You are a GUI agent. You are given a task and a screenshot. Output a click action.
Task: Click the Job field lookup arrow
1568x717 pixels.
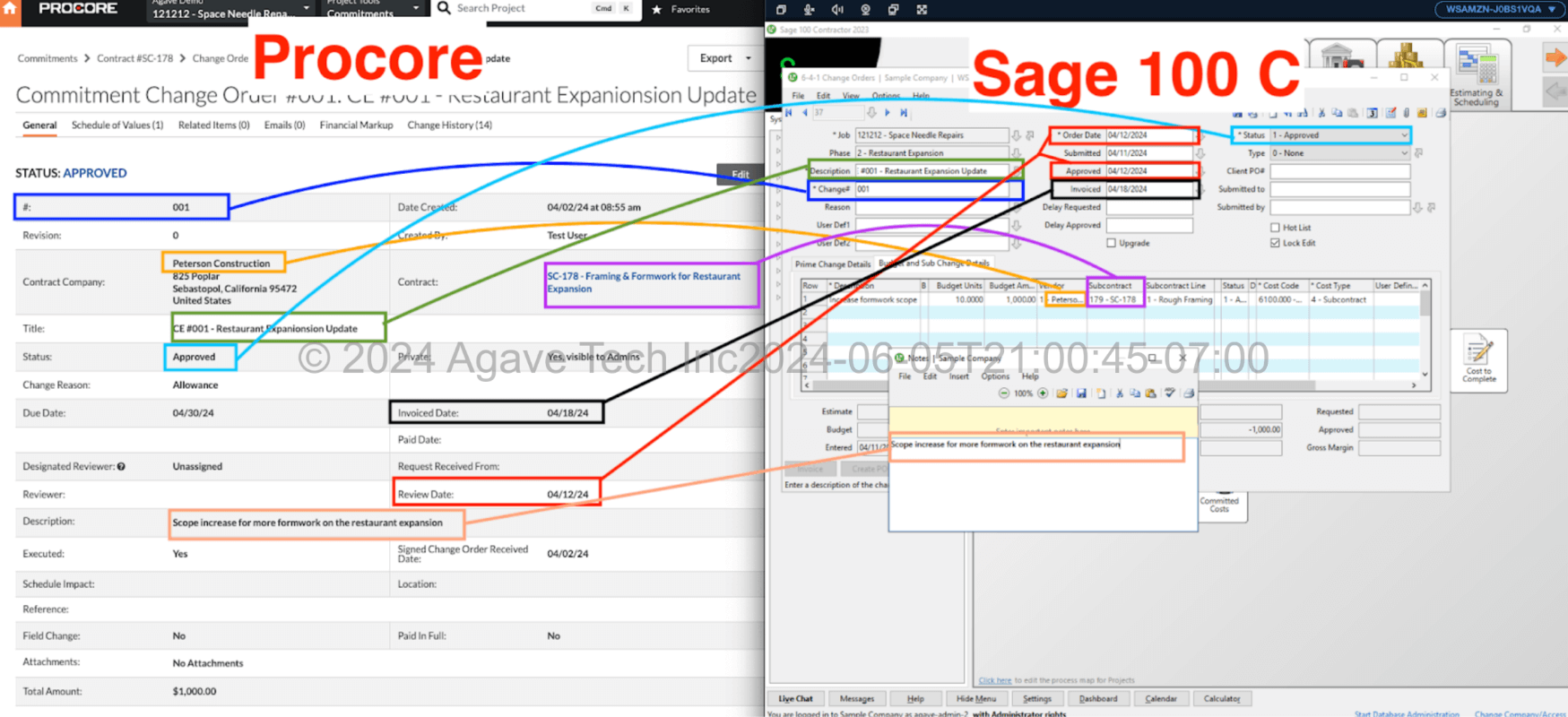1017,135
